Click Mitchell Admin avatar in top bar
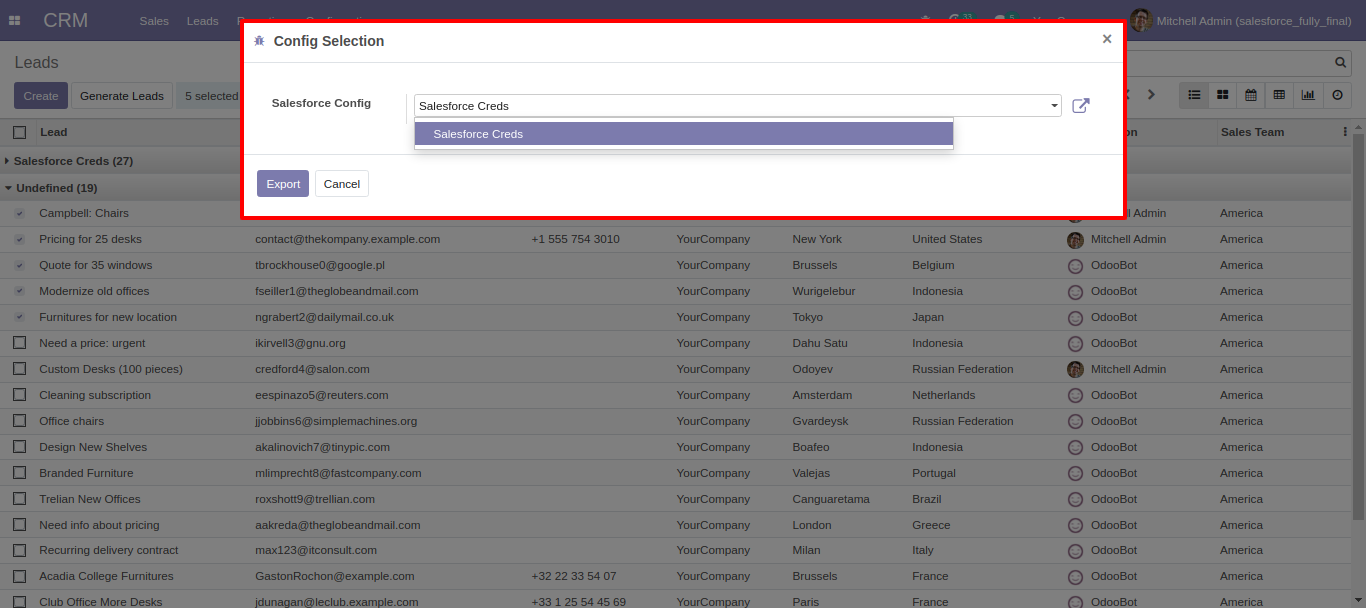 tap(1141, 20)
